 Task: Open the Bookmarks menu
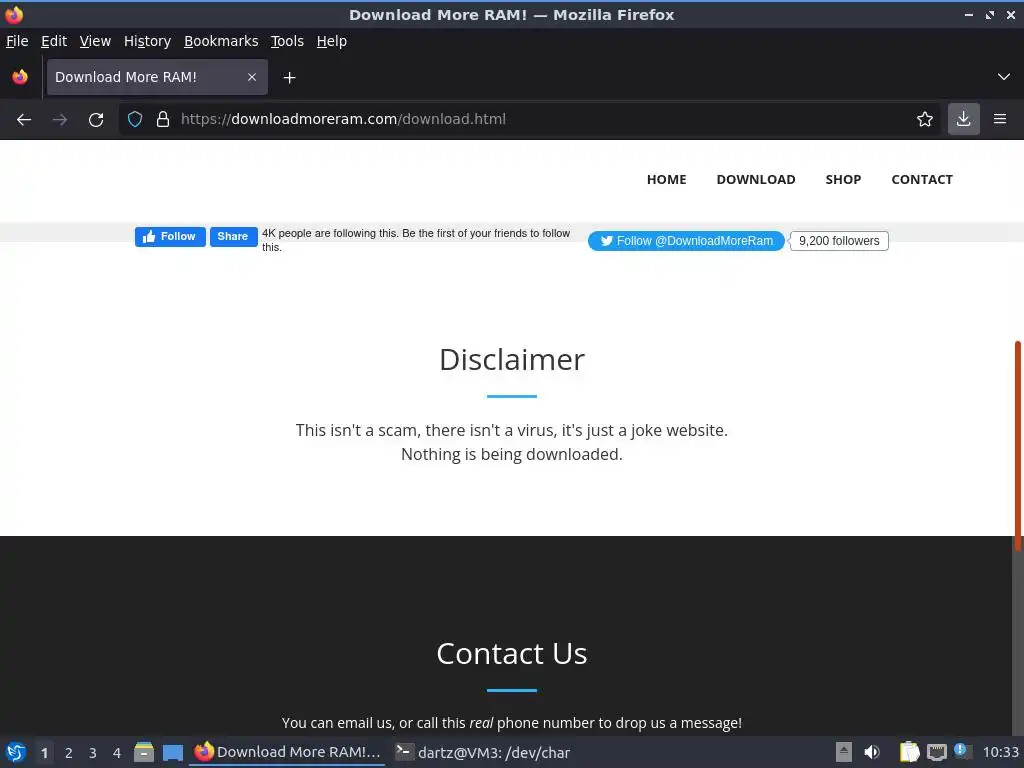coord(221,41)
